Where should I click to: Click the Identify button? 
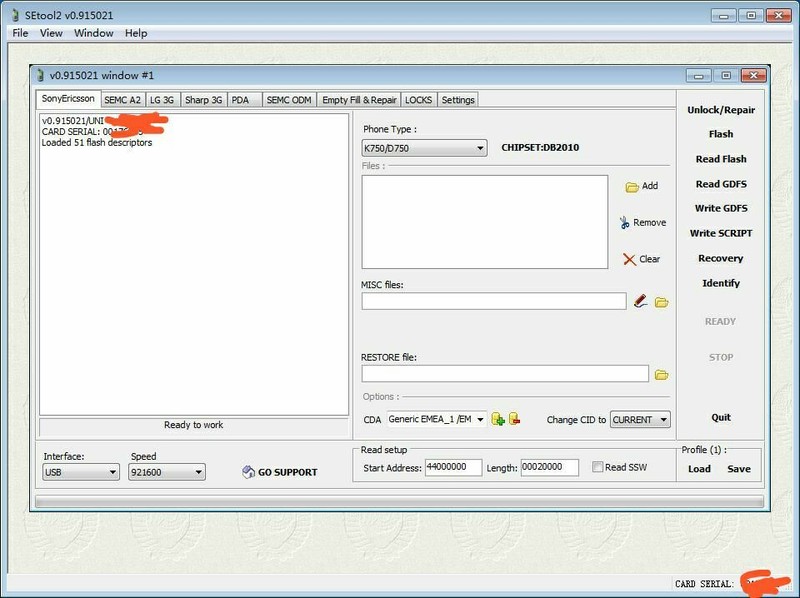[721, 283]
